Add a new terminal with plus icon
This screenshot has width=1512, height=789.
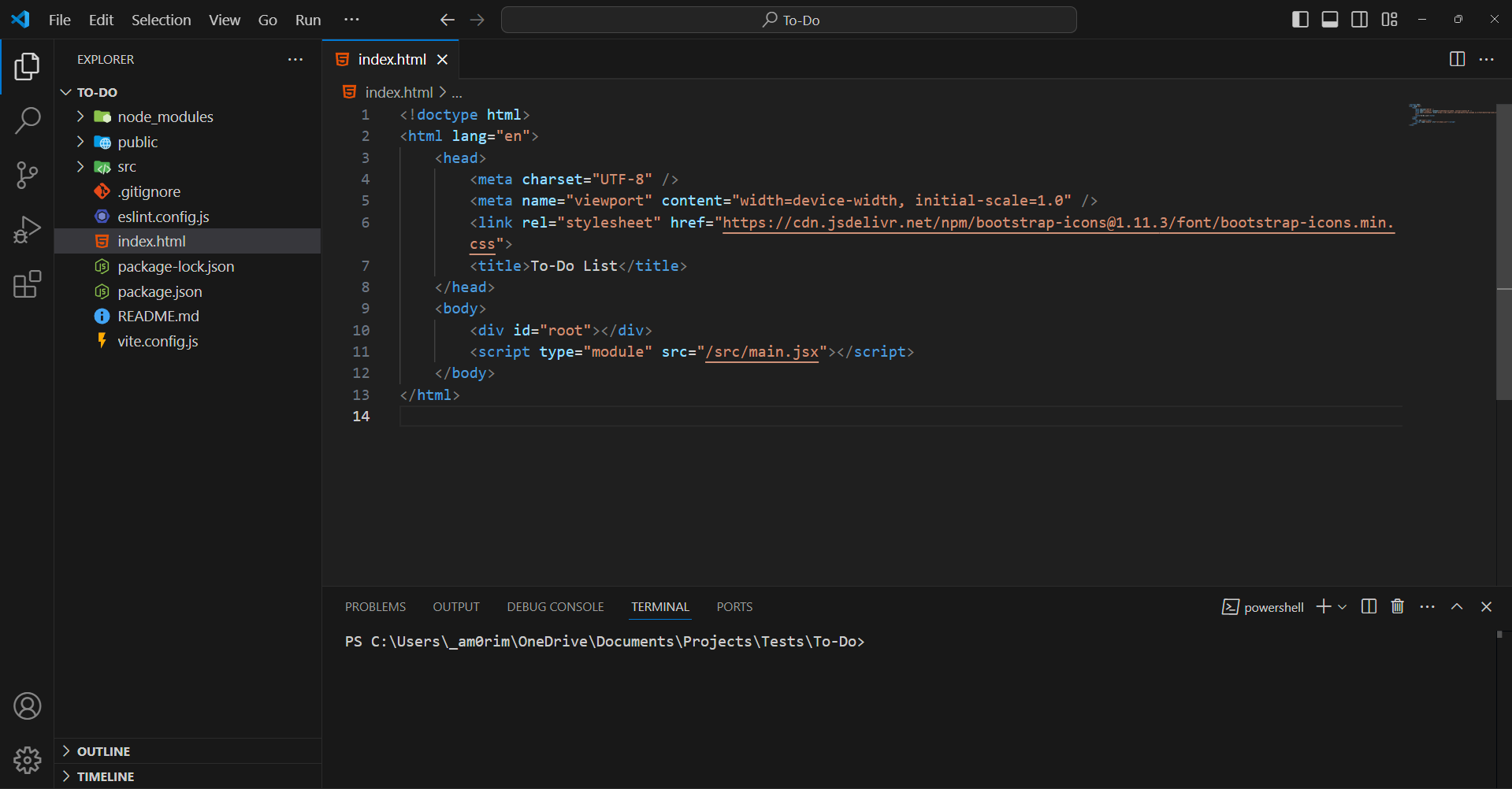(x=1324, y=606)
